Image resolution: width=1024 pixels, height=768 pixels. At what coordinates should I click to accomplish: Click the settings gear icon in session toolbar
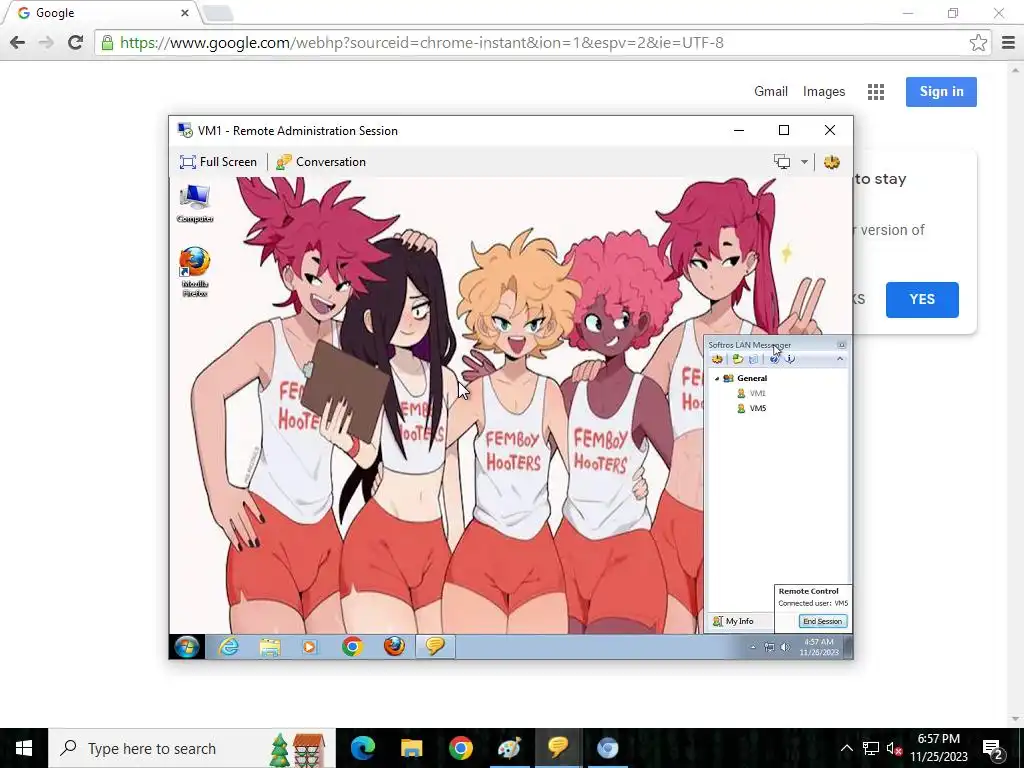831,162
